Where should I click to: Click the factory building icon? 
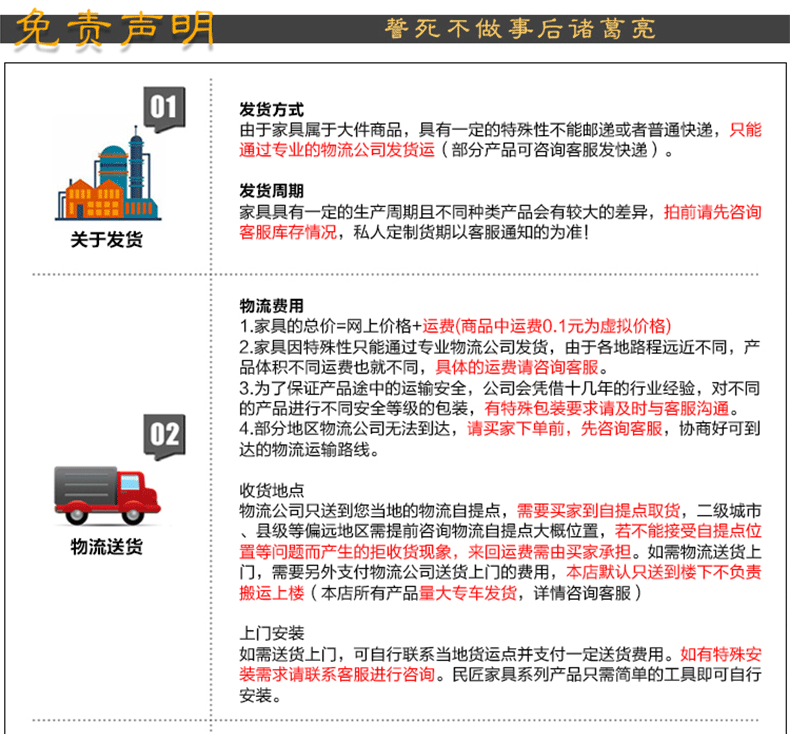pyautogui.click(x=108, y=173)
